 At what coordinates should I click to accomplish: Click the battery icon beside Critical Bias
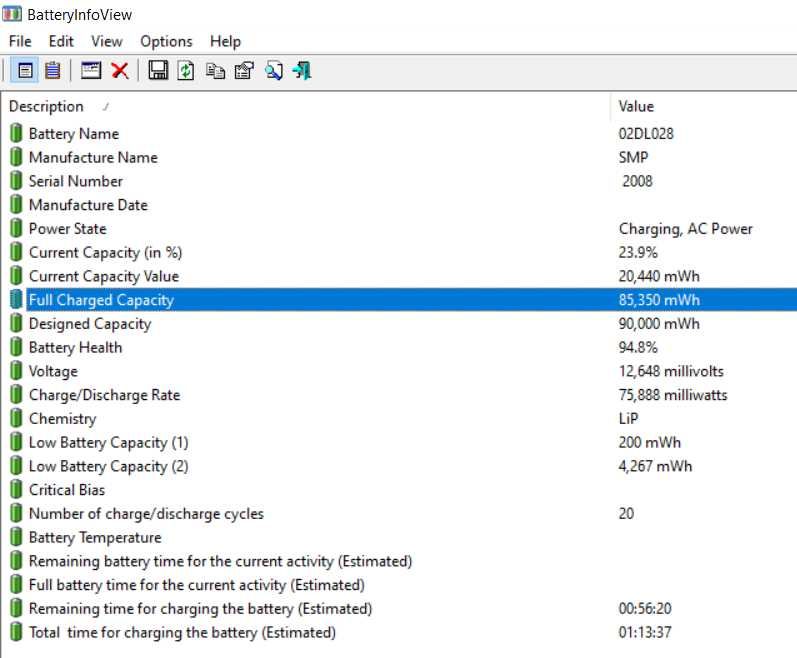point(16,489)
